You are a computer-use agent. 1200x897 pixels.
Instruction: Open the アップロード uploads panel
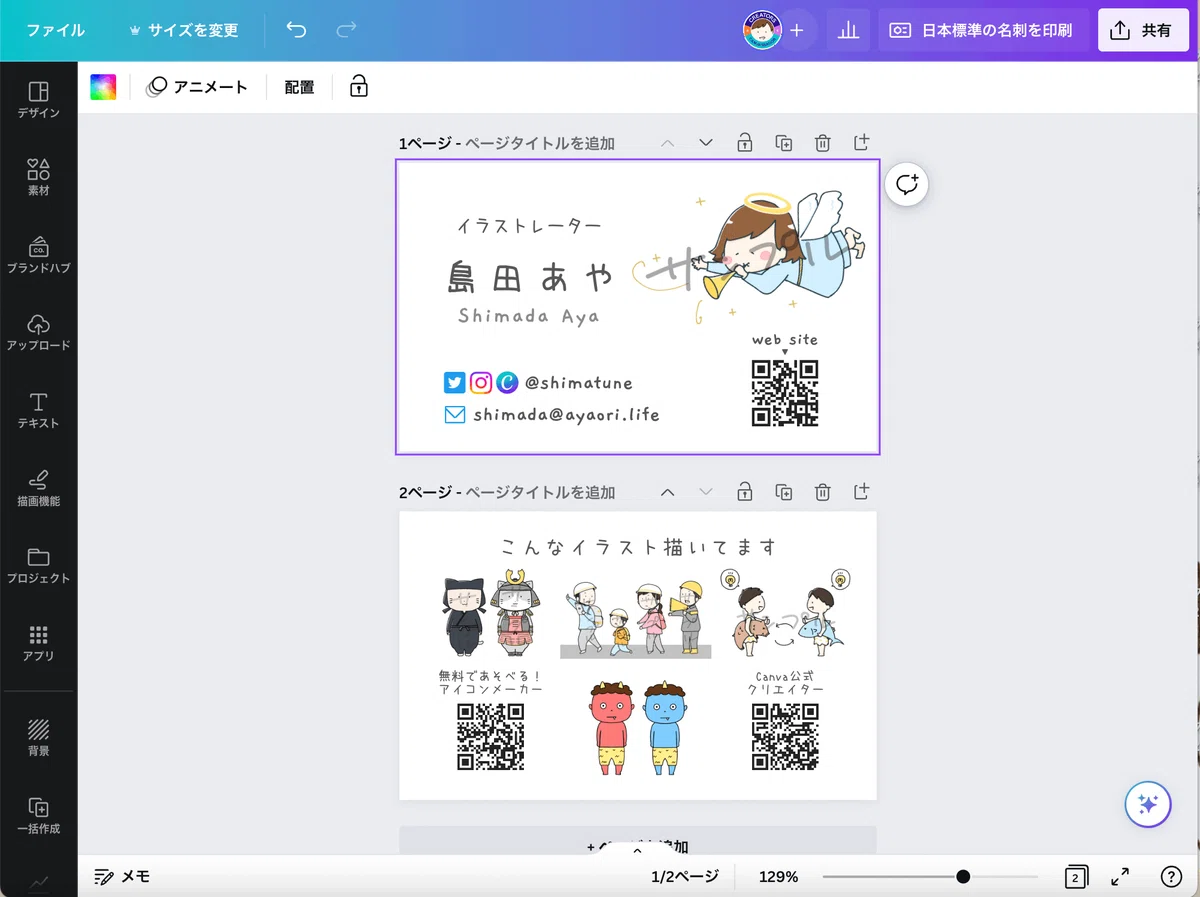coord(38,333)
